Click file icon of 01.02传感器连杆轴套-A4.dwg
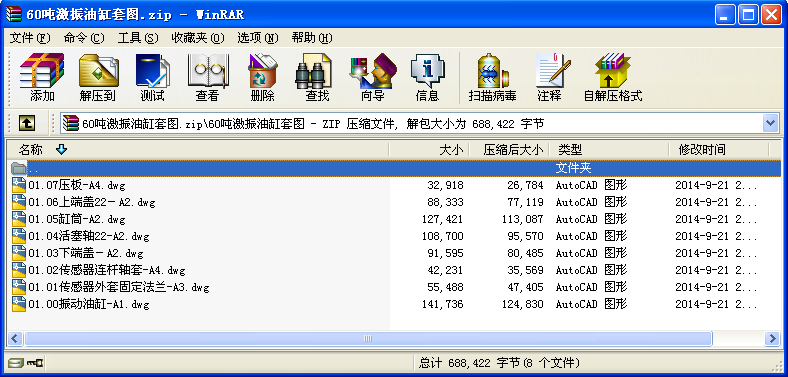The height and width of the screenshot is (377, 788). (x=19, y=270)
